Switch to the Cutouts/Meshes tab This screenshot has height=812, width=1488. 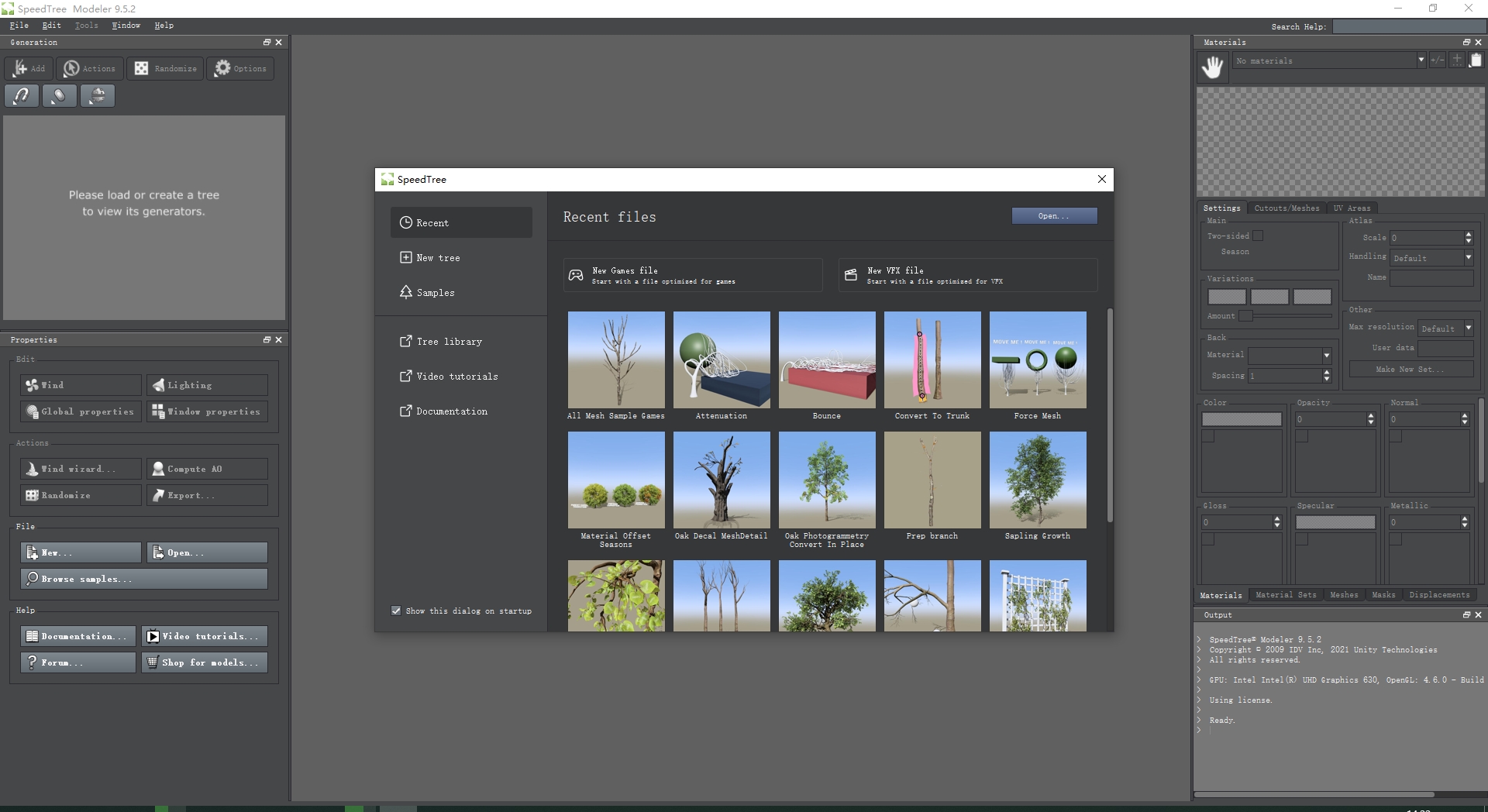1286,208
